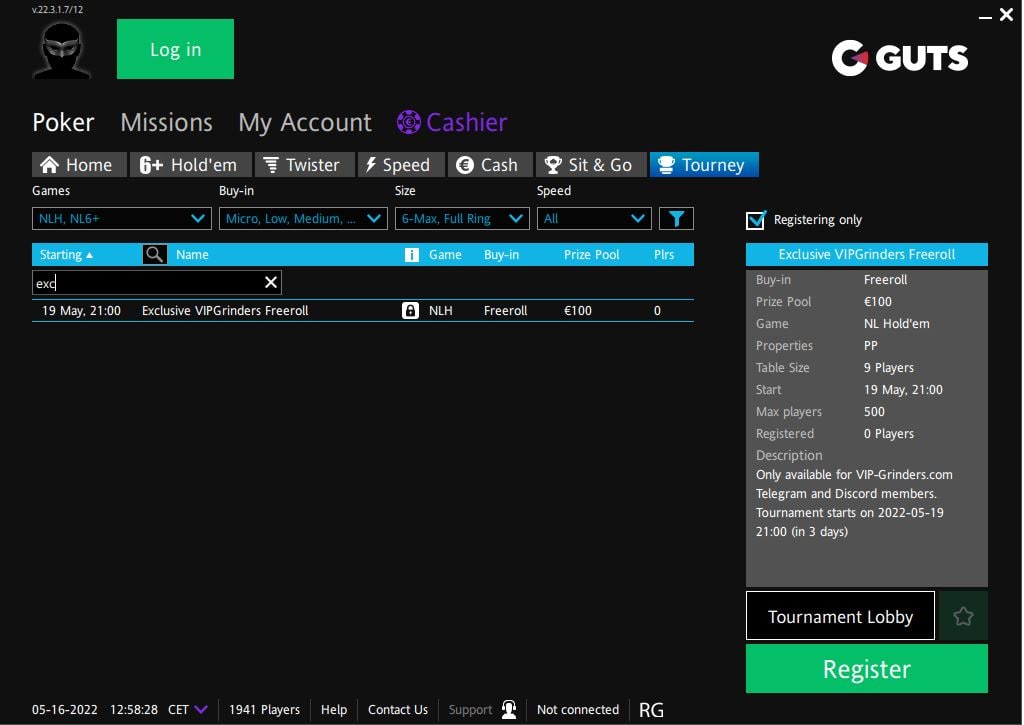Viewport: 1024px width, 725px height.
Task: Minimize the poker client window
Action: tap(985, 16)
